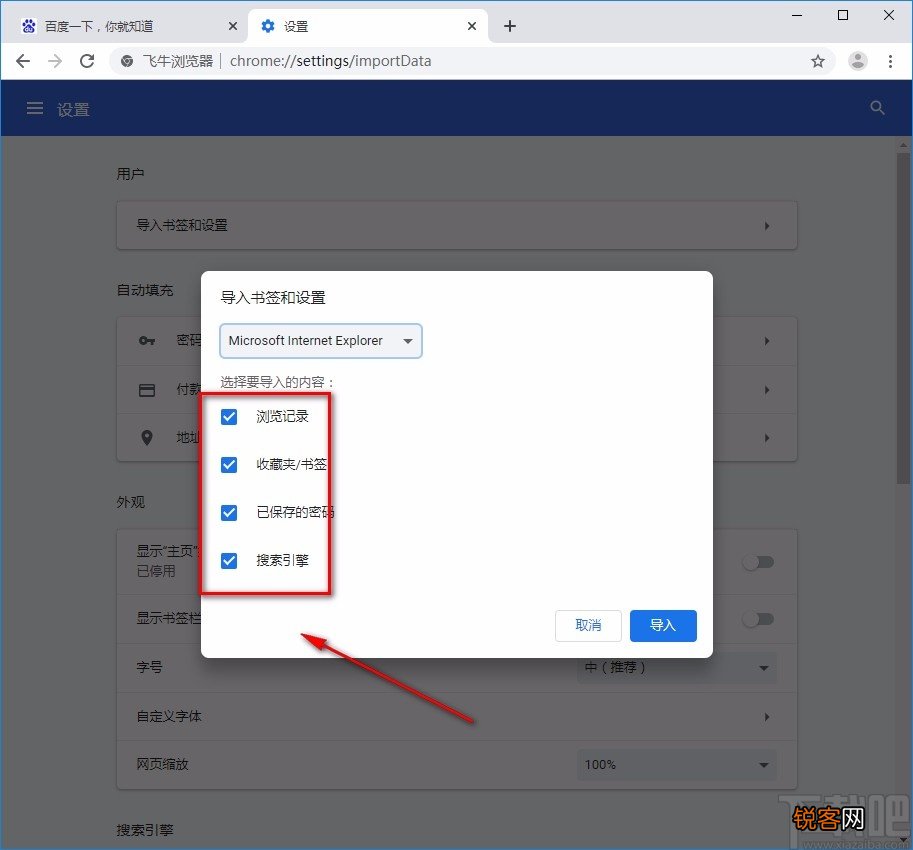913x850 pixels.
Task: Click the 取消 button
Action: [x=588, y=626]
